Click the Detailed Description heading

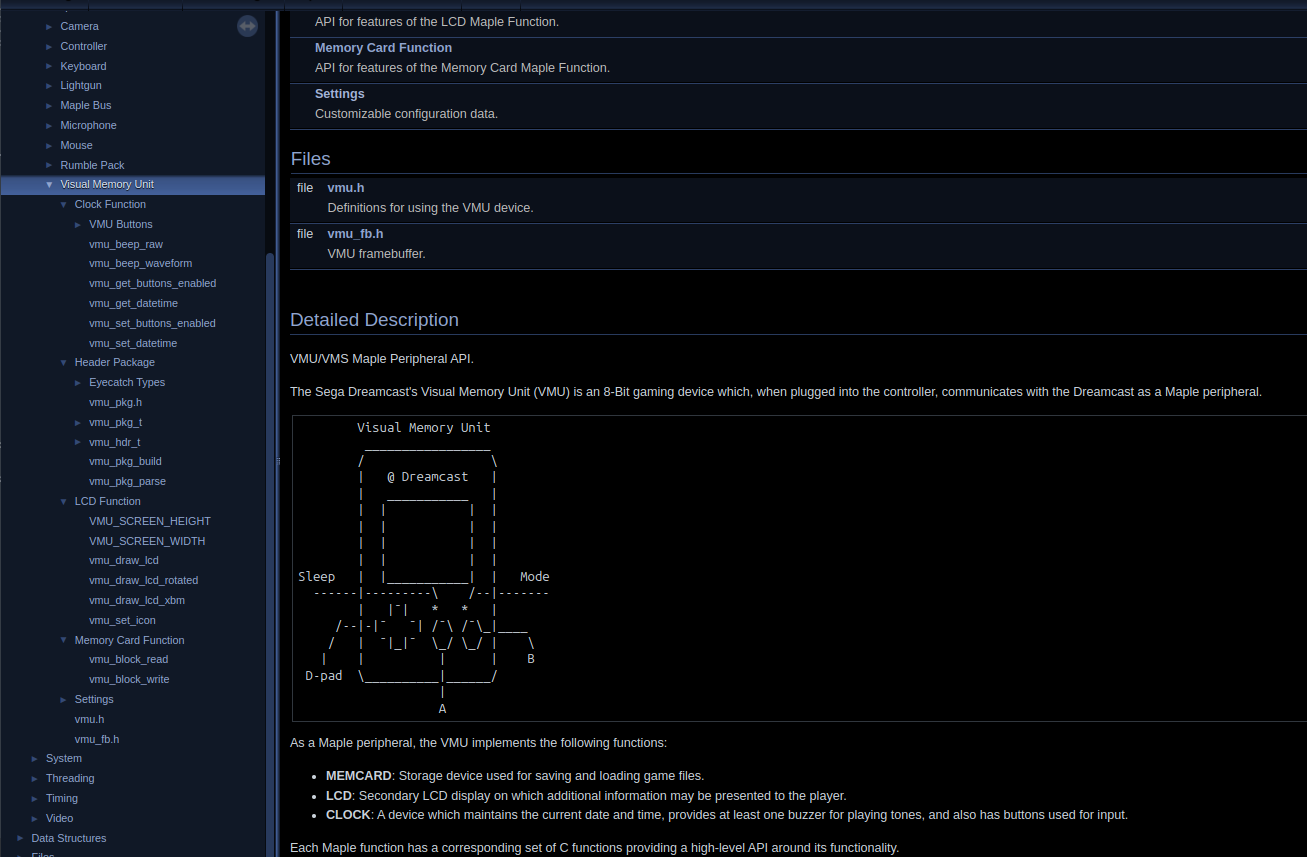coord(374,320)
